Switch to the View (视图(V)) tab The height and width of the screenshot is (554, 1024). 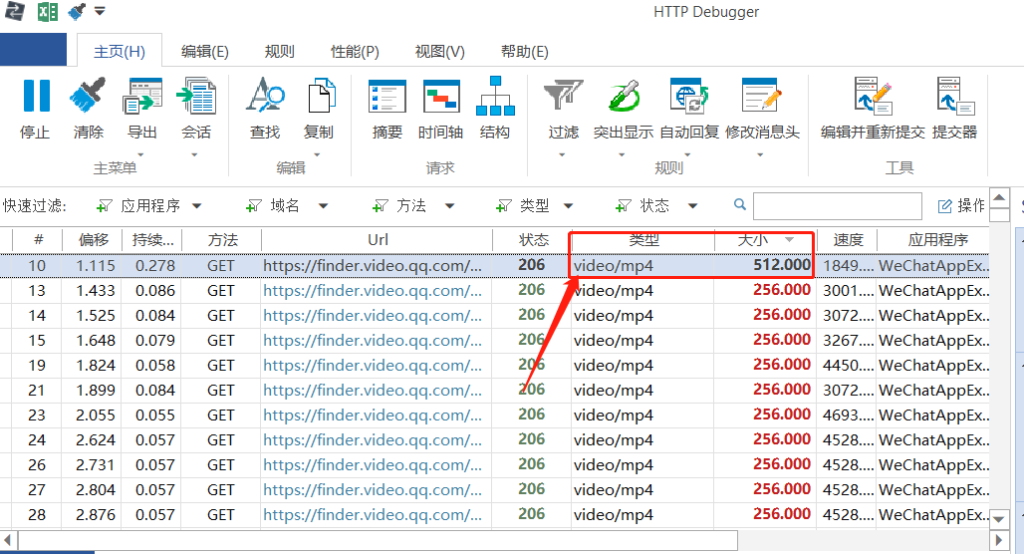(x=440, y=52)
